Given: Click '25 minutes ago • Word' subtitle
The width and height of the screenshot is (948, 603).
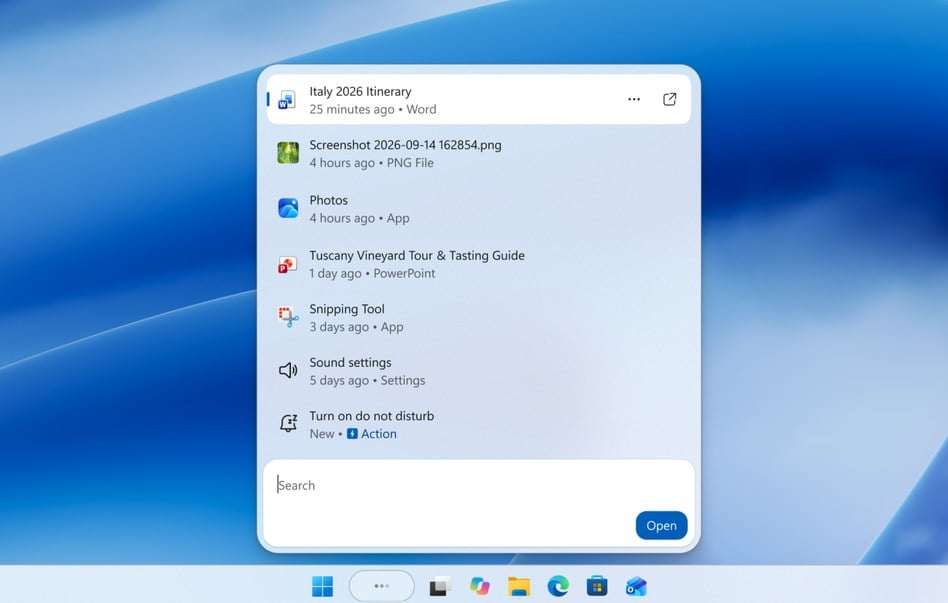Looking at the screenshot, I should point(372,109).
